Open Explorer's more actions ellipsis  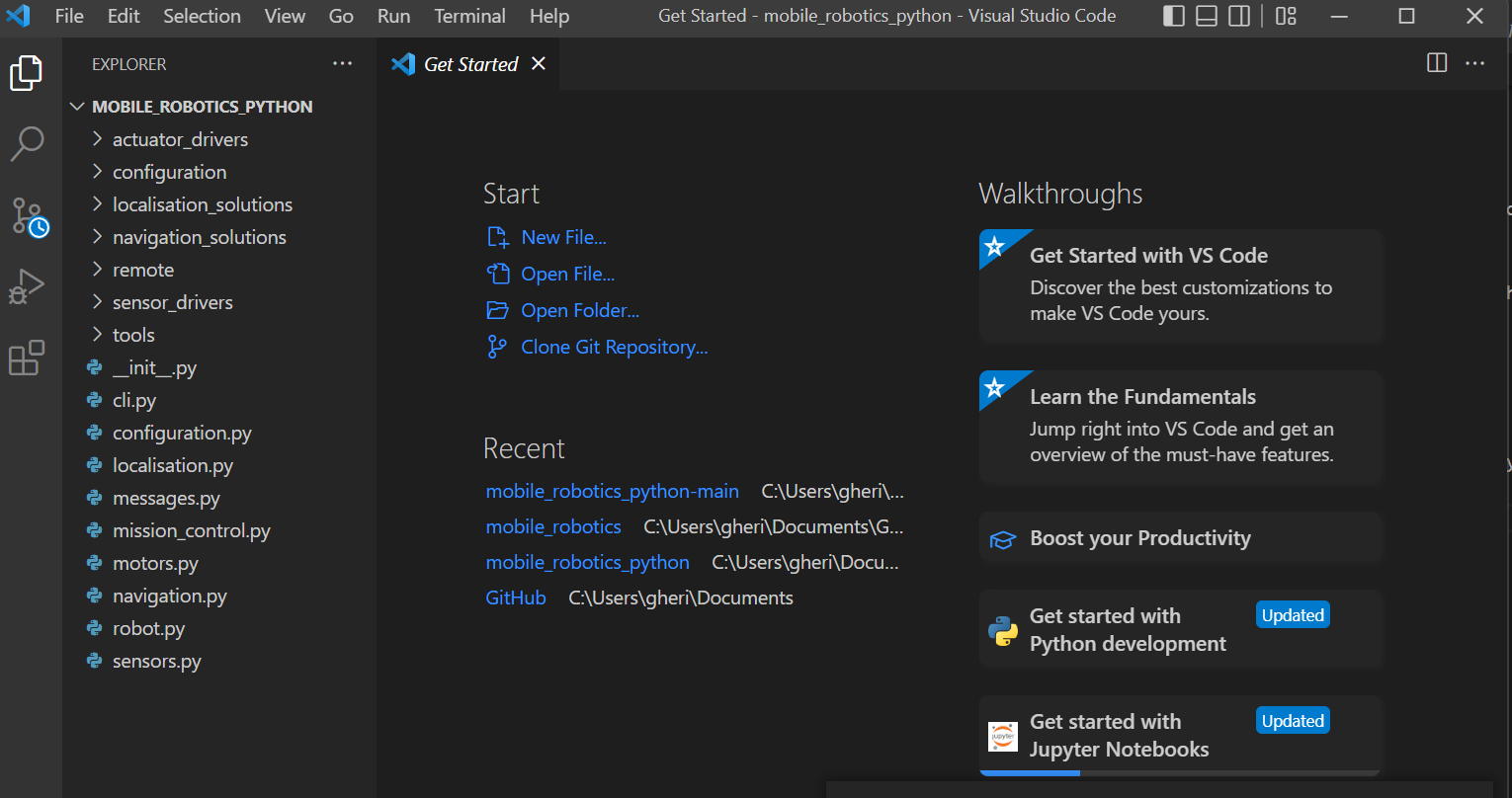click(x=342, y=63)
